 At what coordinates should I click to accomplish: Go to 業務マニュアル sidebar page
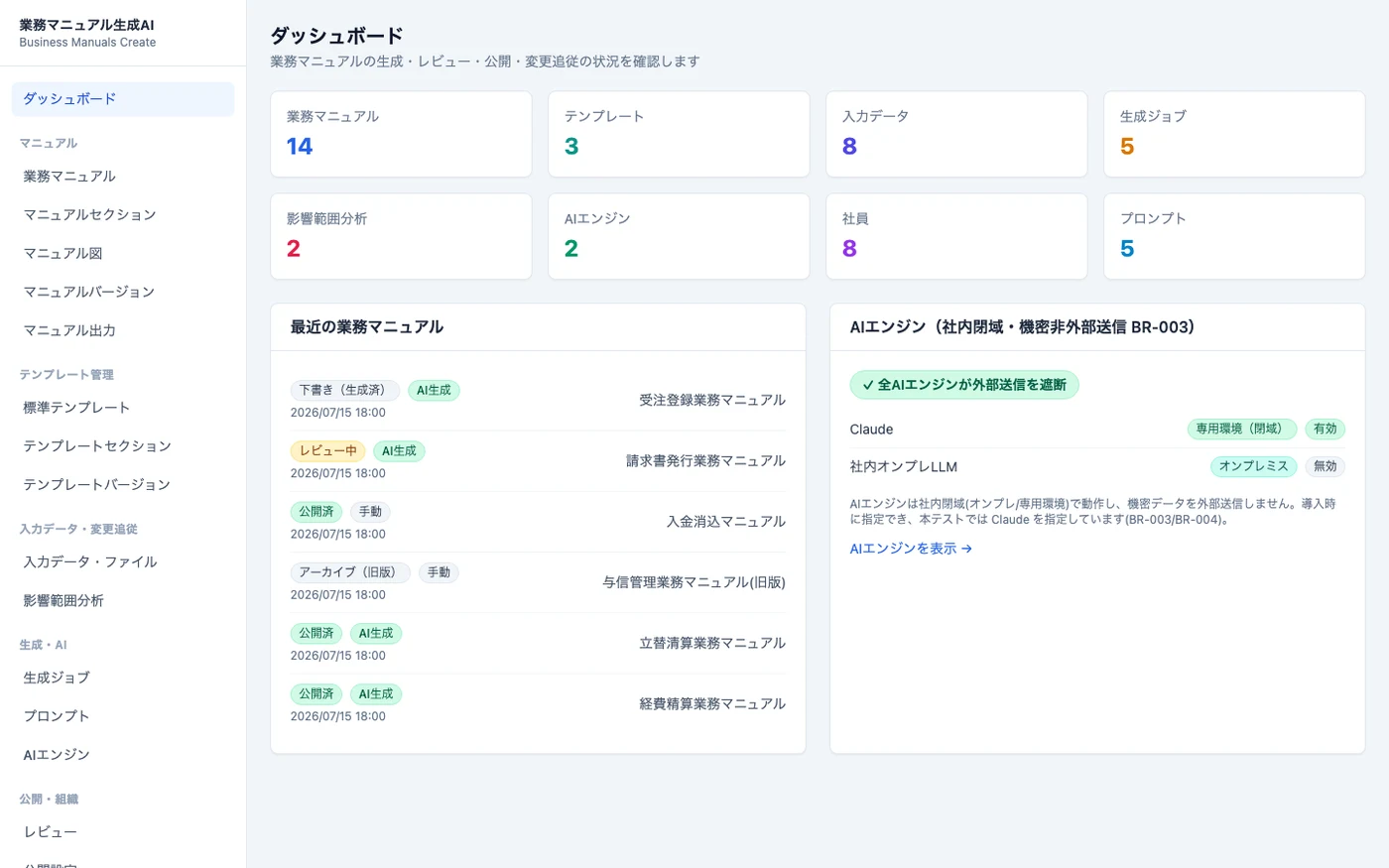[123, 177]
